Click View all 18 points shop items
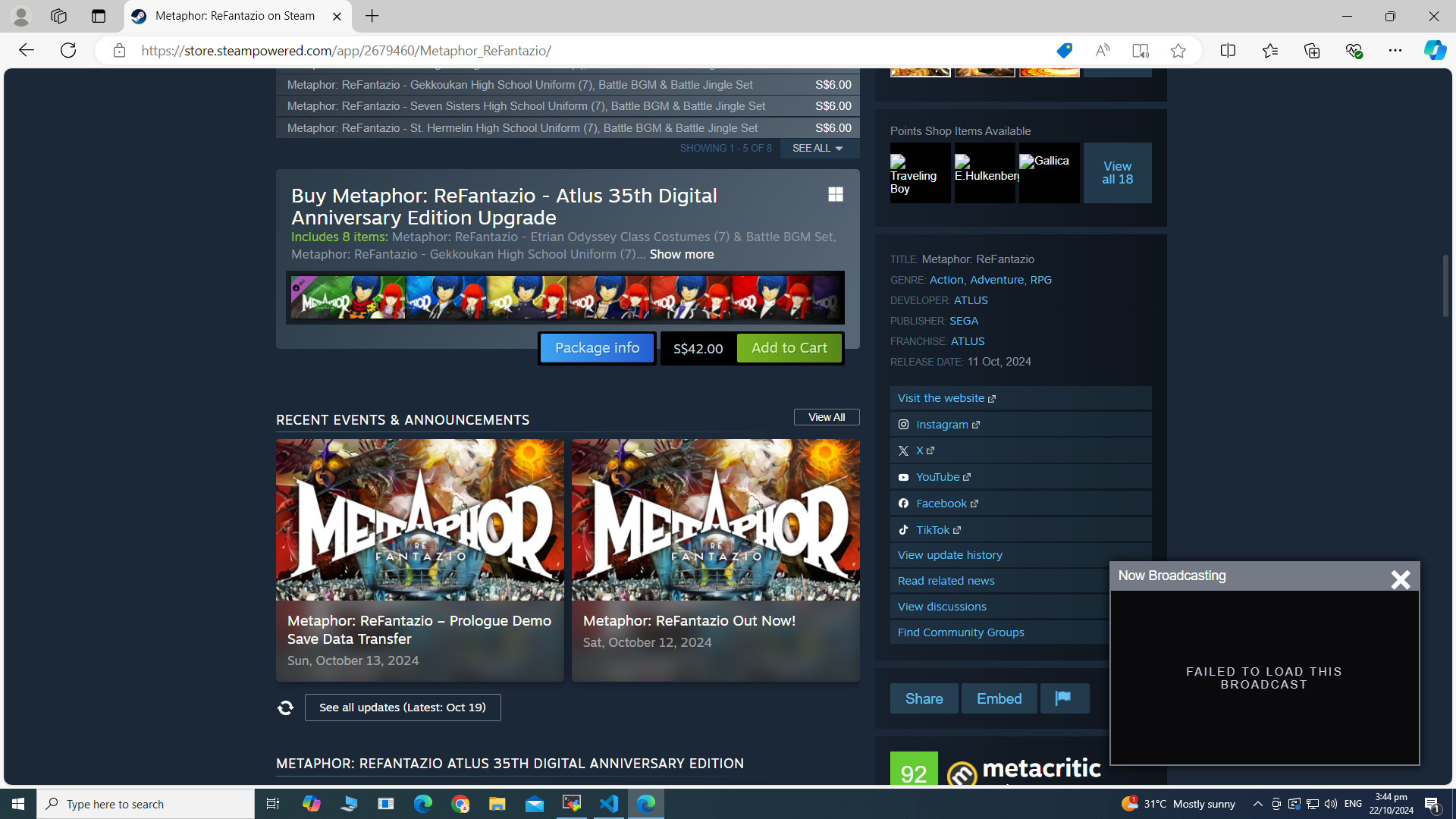This screenshot has height=819, width=1456. 1117,173
